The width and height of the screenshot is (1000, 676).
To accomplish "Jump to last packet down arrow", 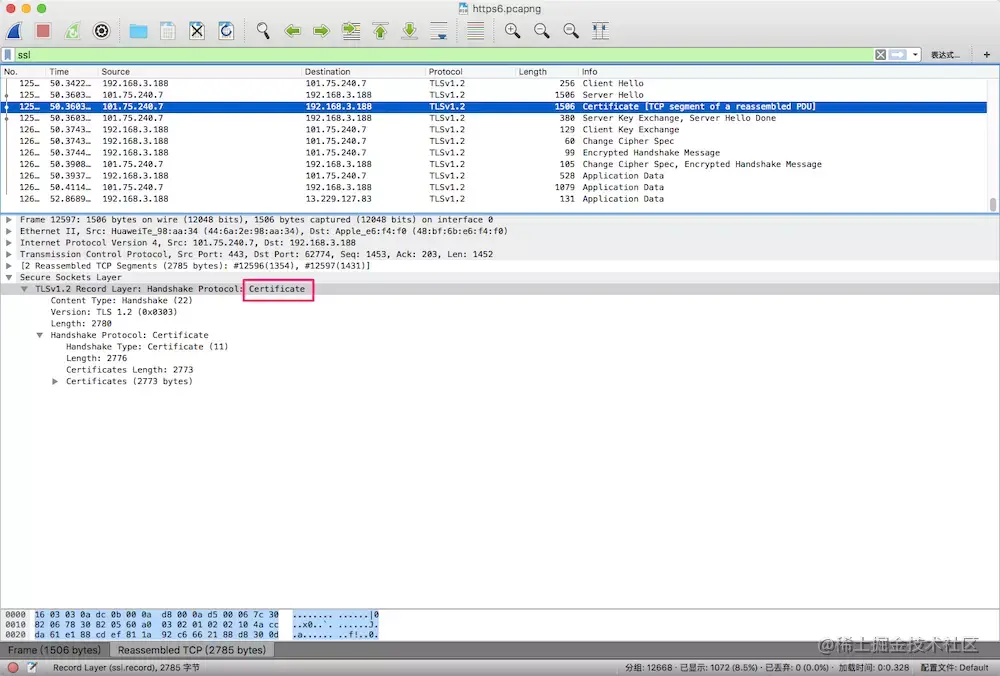I will [x=409, y=31].
